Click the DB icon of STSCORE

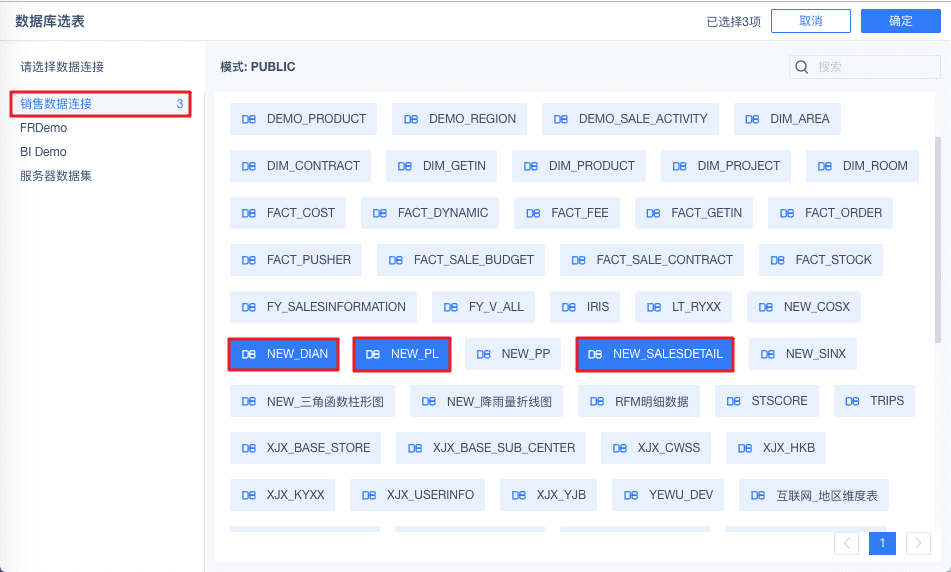point(733,402)
